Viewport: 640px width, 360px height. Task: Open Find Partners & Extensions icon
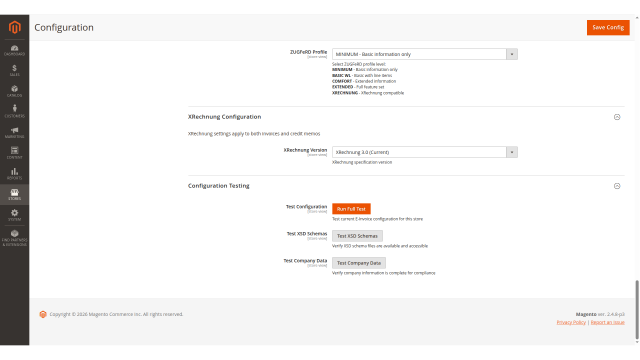(x=15, y=238)
